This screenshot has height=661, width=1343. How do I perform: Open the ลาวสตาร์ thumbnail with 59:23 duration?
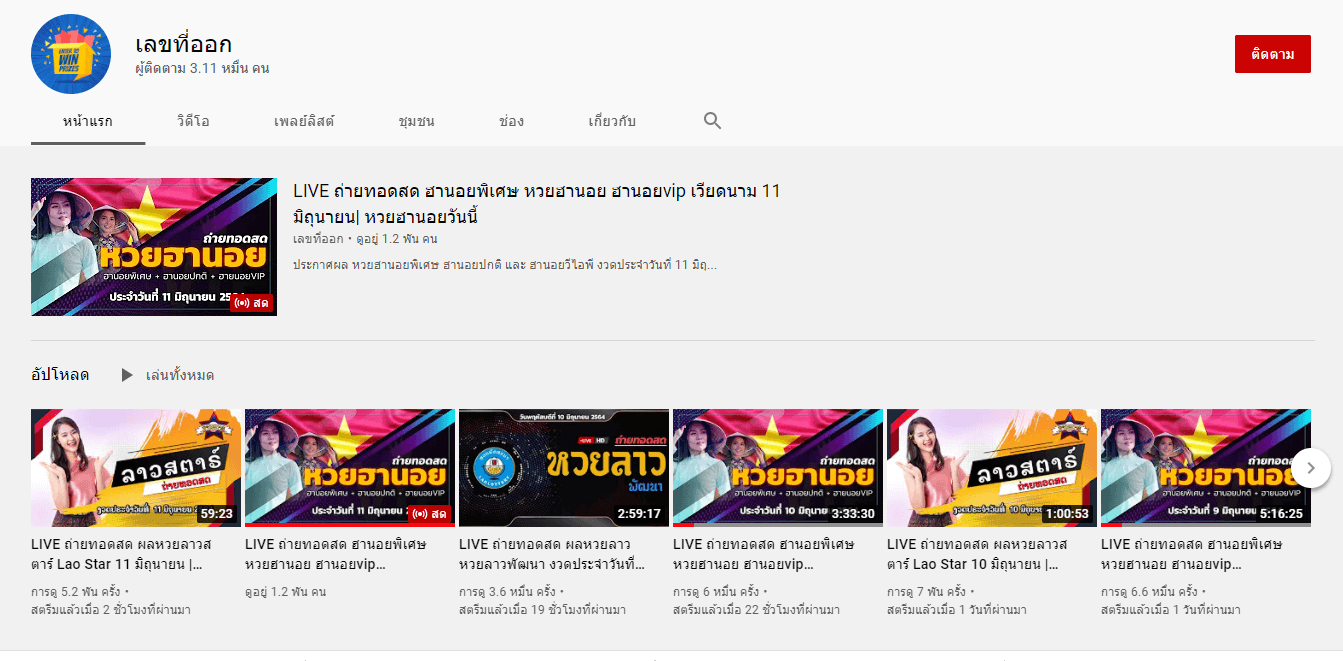point(136,468)
